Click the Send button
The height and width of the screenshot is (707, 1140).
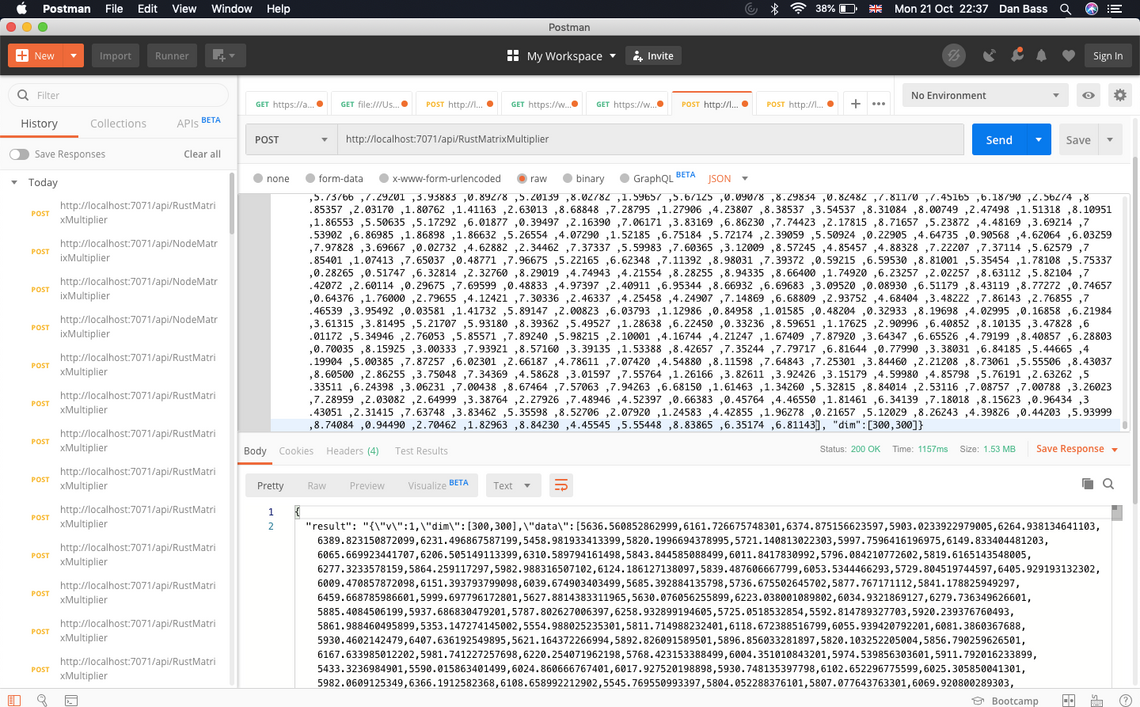point(998,140)
